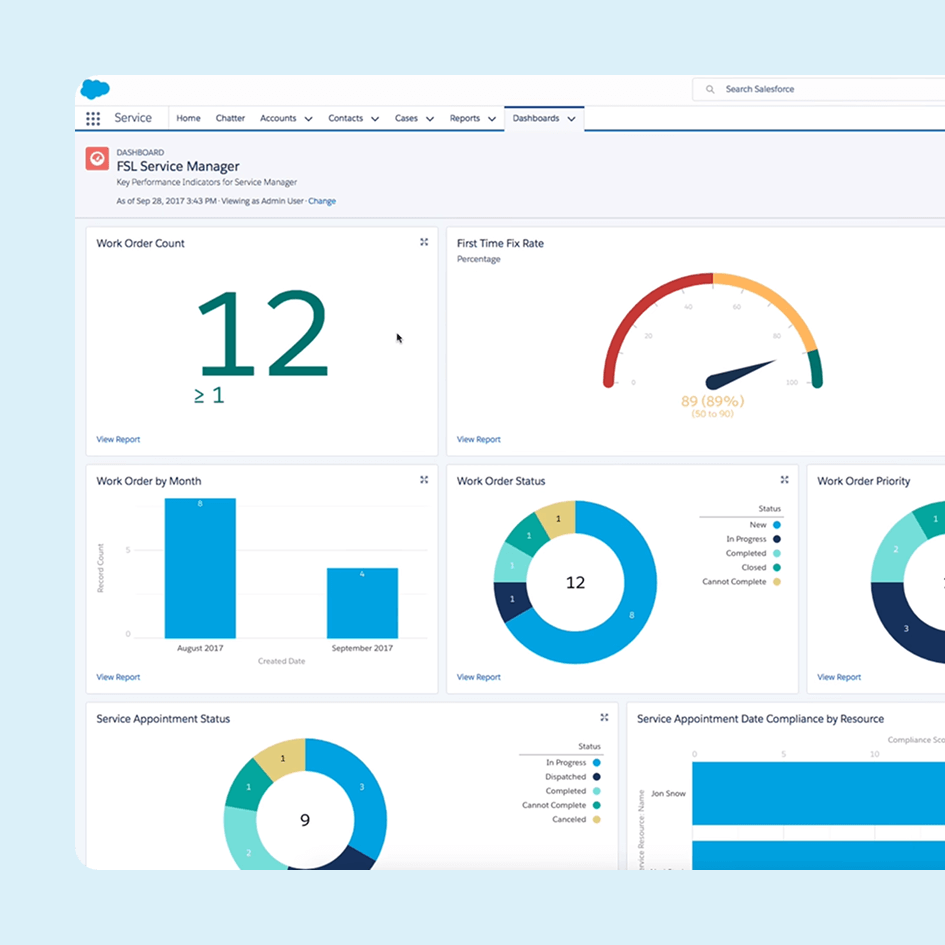Click the FSL Service Manager dashboard icon
This screenshot has height=945, width=945.
pyautogui.click(x=97, y=159)
